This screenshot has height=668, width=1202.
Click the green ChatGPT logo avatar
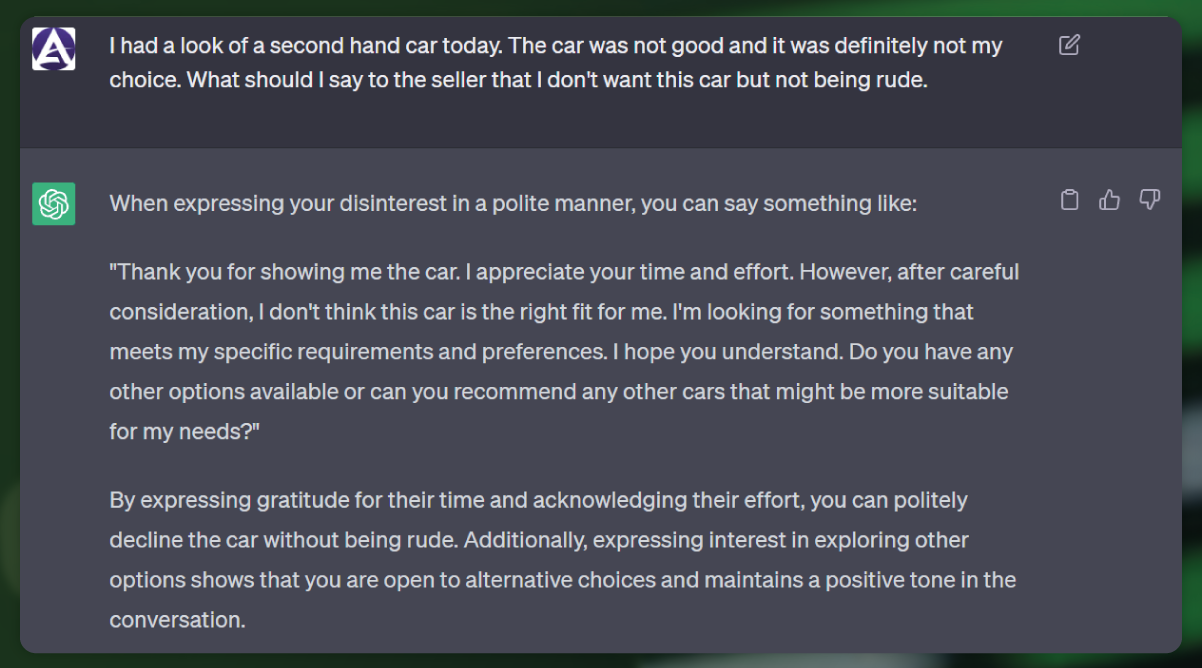(x=53, y=204)
